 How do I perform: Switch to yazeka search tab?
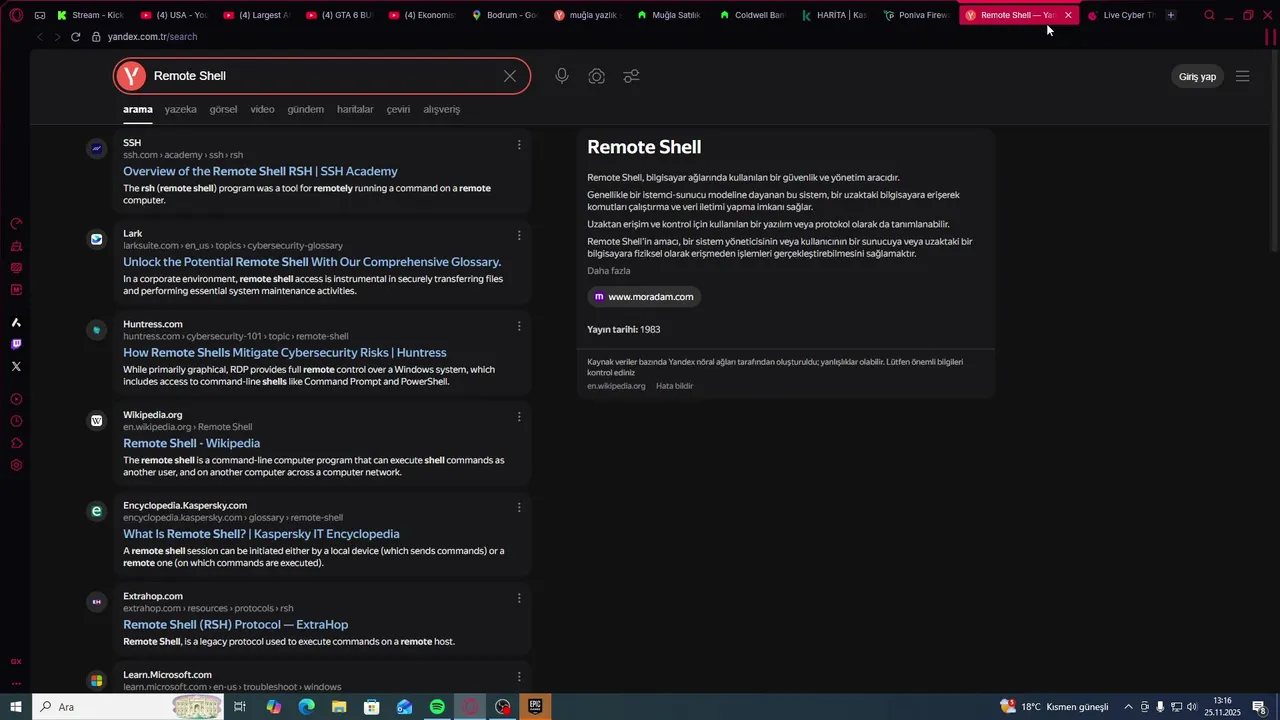point(180,109)
